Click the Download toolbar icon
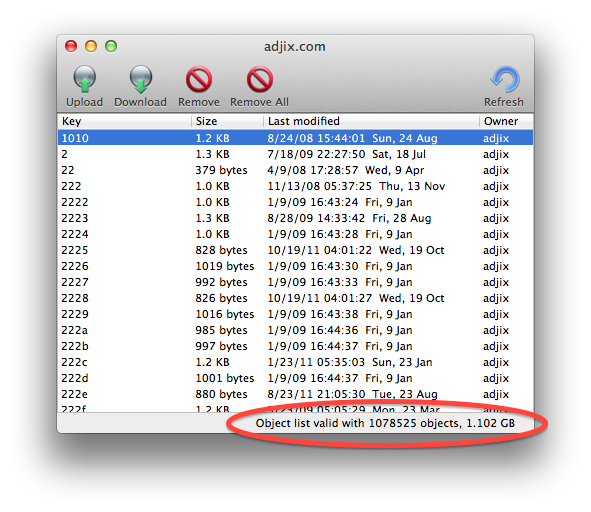The image size is (591, 512). click(x=141, y=80)
